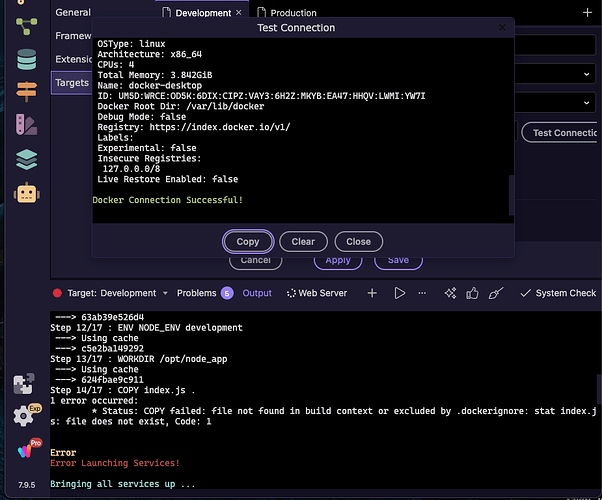
Task: Click 'Registry: https://index.docker.io/v1/' line
Action: coord(194,127)
